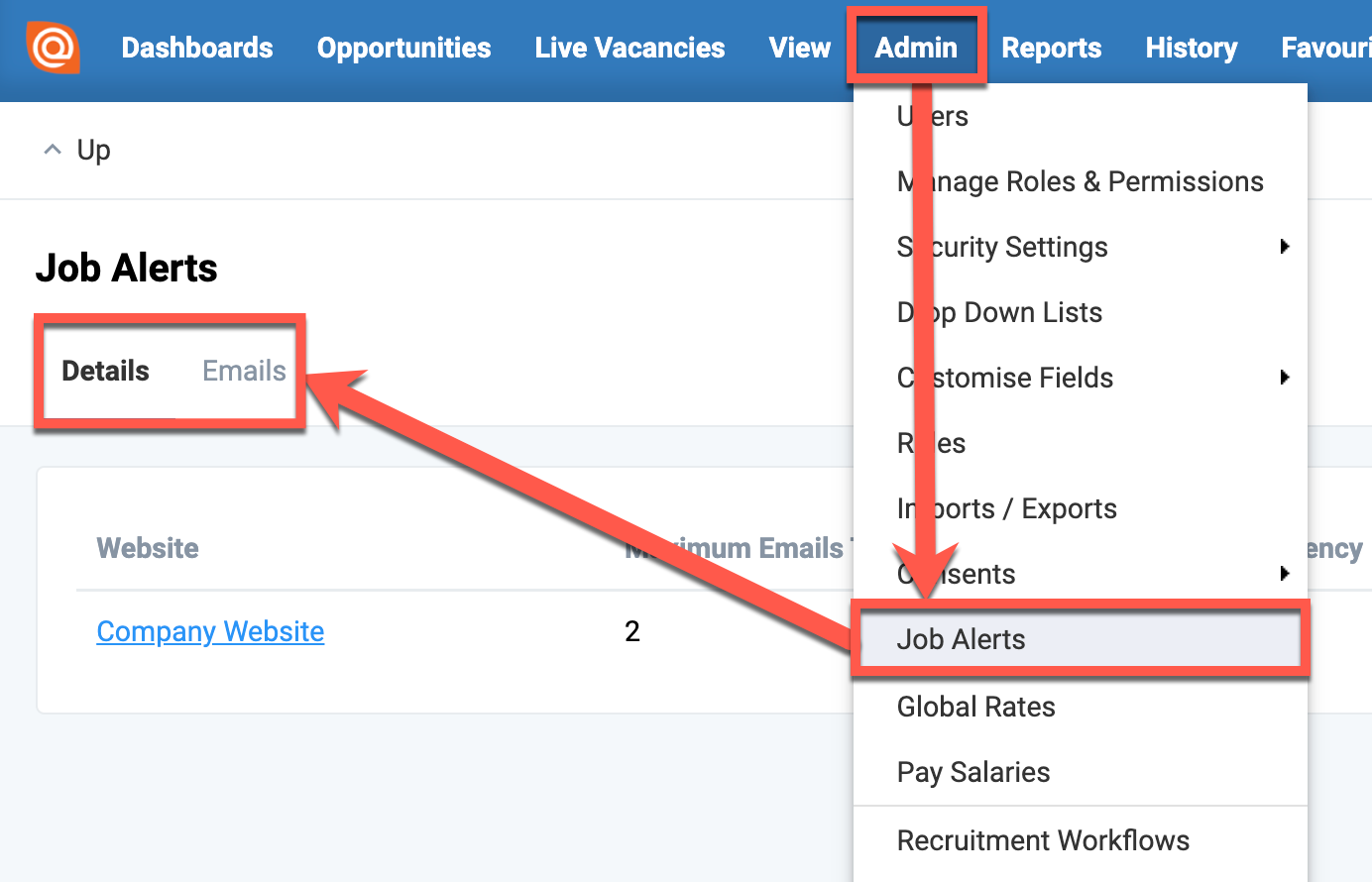Switch to the Emails tab
1372x882 pixels.
coord(244,371)
